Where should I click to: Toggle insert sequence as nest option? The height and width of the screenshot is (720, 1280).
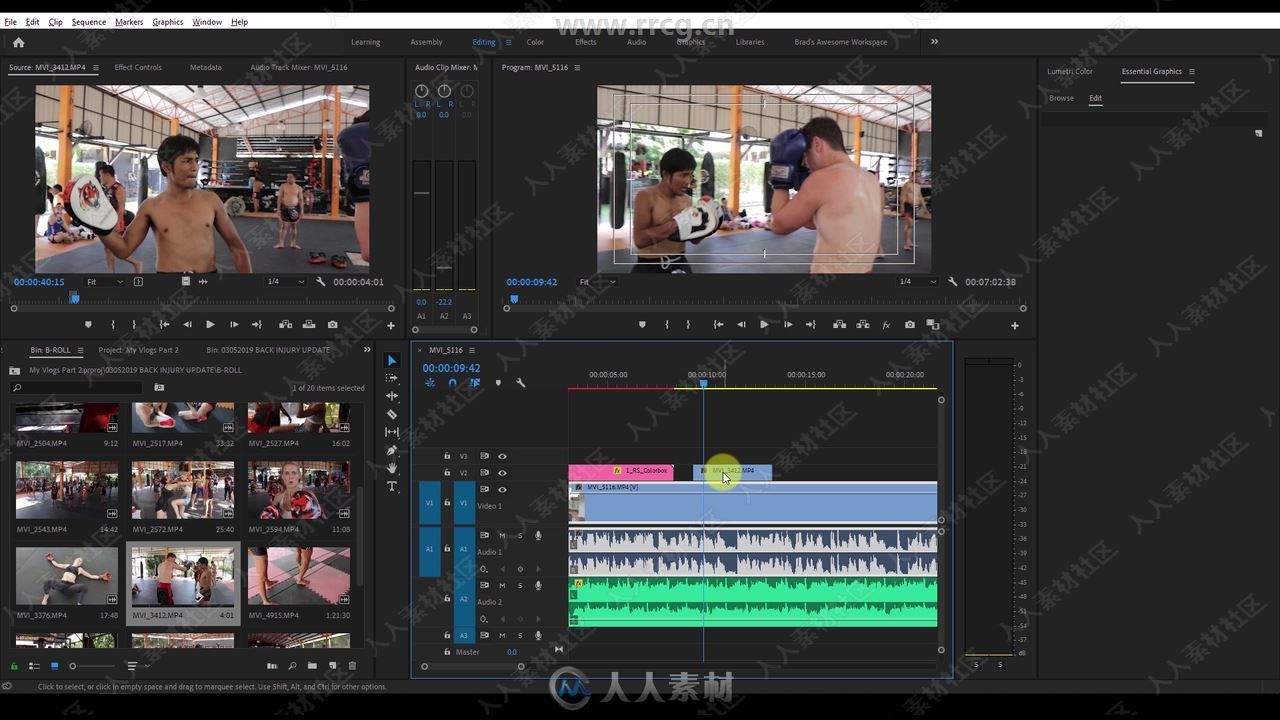pyautogui.click(x=430, y=383)
